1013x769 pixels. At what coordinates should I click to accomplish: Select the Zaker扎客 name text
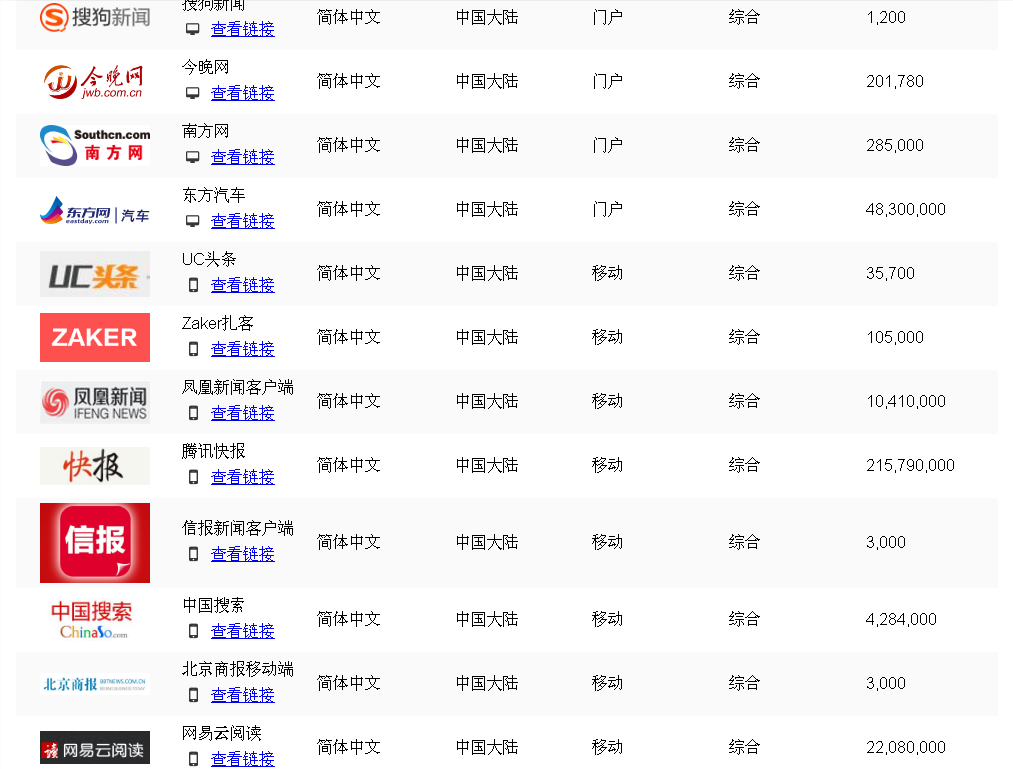click(218, 323)
